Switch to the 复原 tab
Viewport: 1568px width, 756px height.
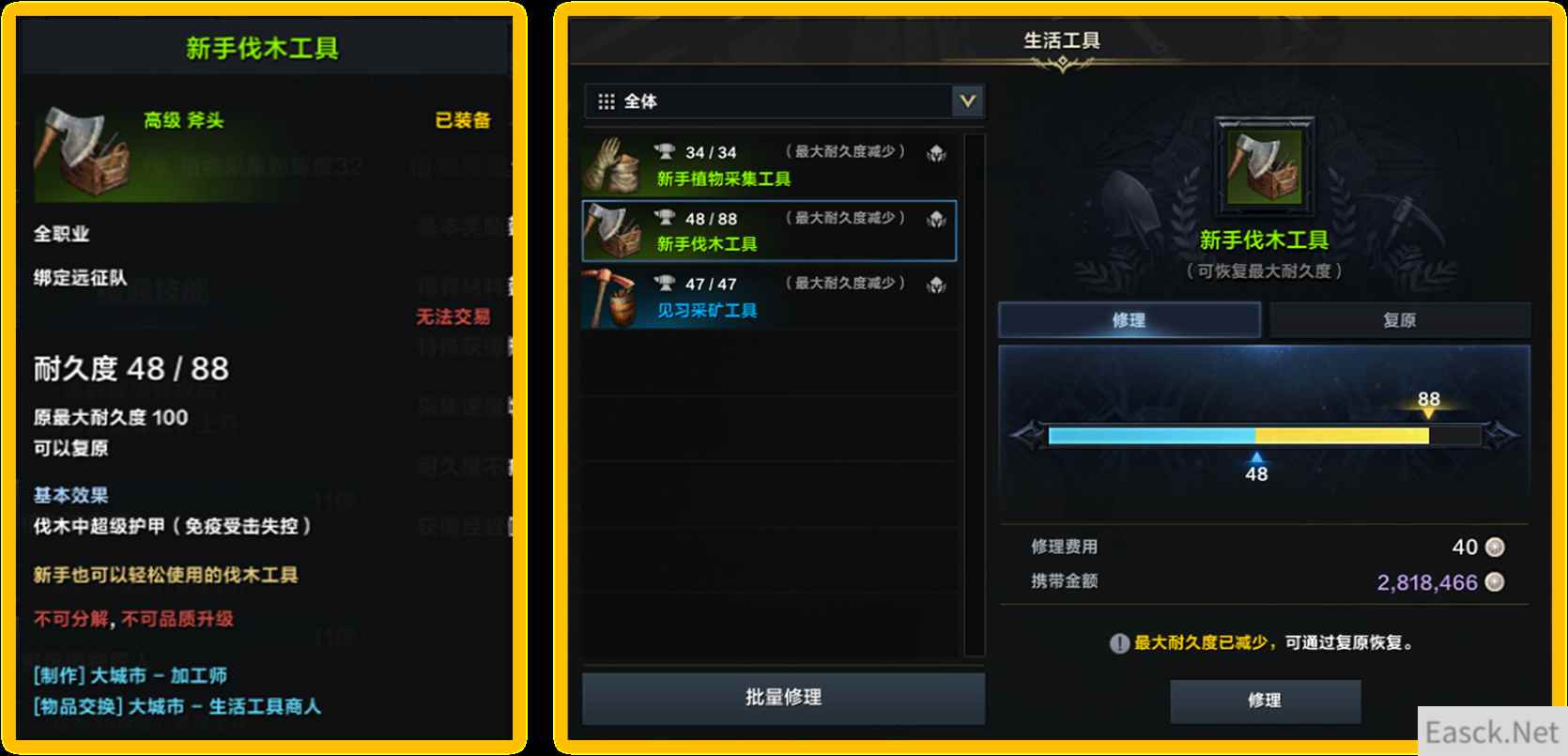coord(1399,320)
